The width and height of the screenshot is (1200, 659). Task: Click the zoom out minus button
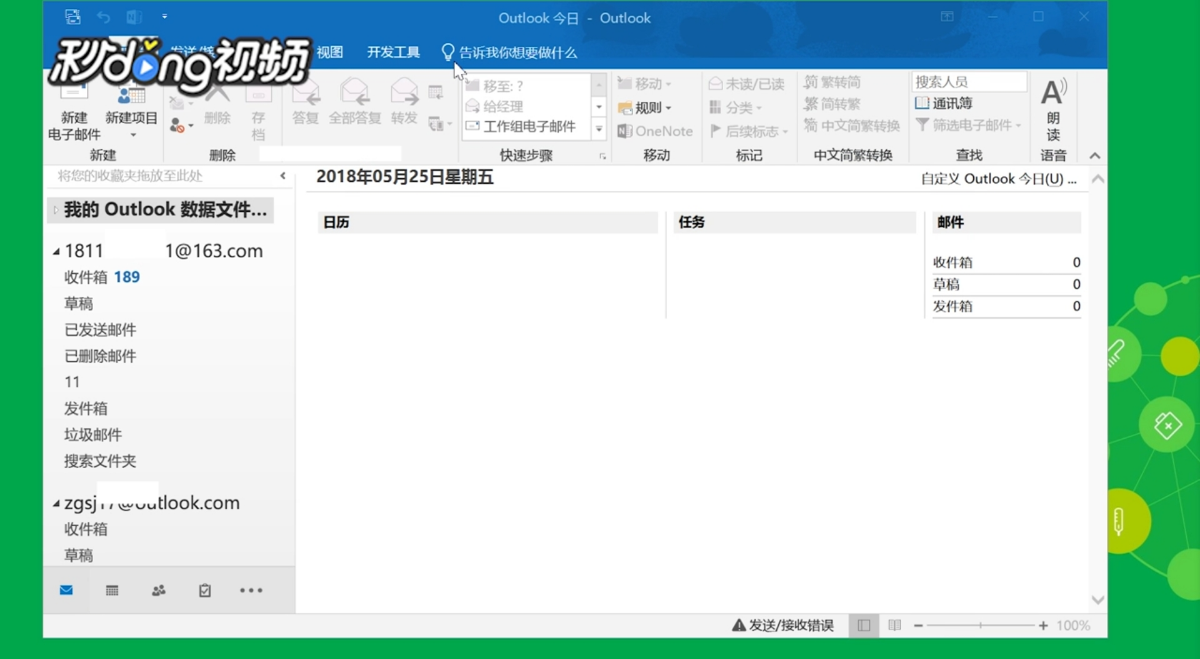918,625
